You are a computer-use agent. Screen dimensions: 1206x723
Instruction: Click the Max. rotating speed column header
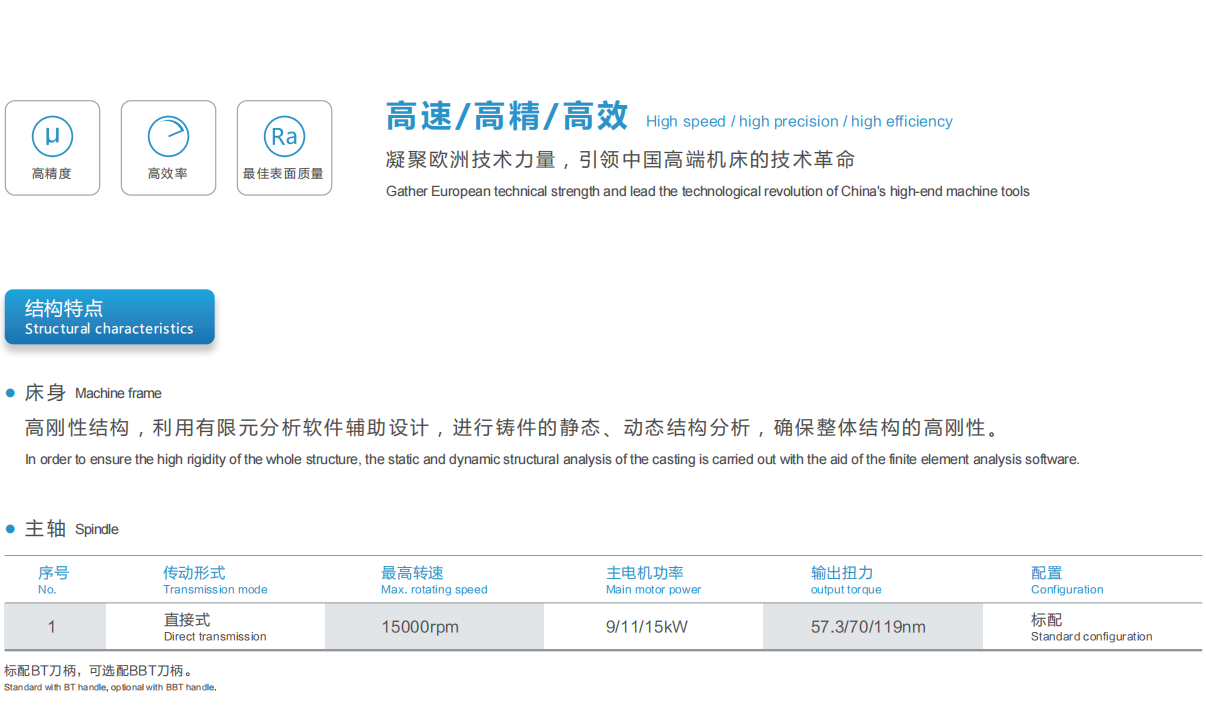433,580
